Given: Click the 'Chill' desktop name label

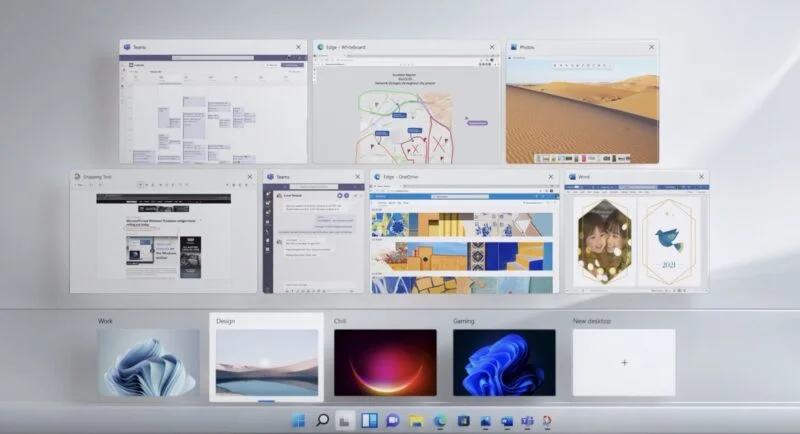Looking at the screenshot, I should pos(340,321).
